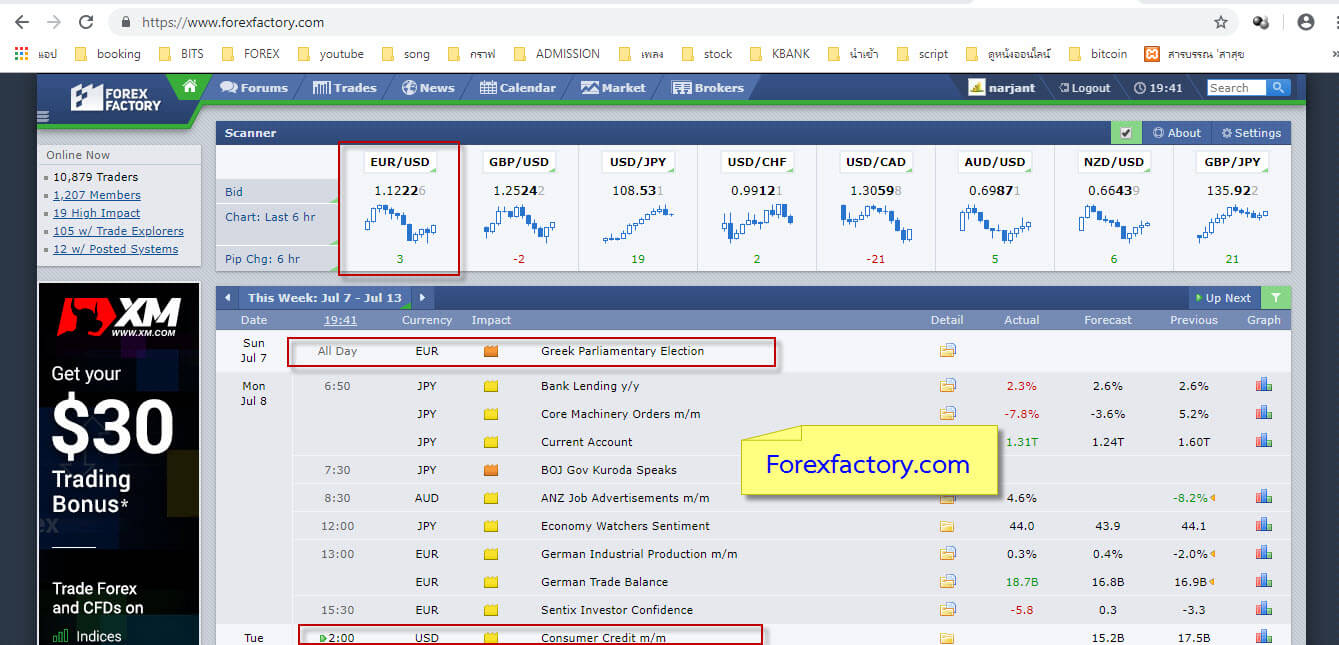Viewport: 1339px width, 645px height.
Task: Click the calendar filter funnel icon
Action: point(1275,298)
